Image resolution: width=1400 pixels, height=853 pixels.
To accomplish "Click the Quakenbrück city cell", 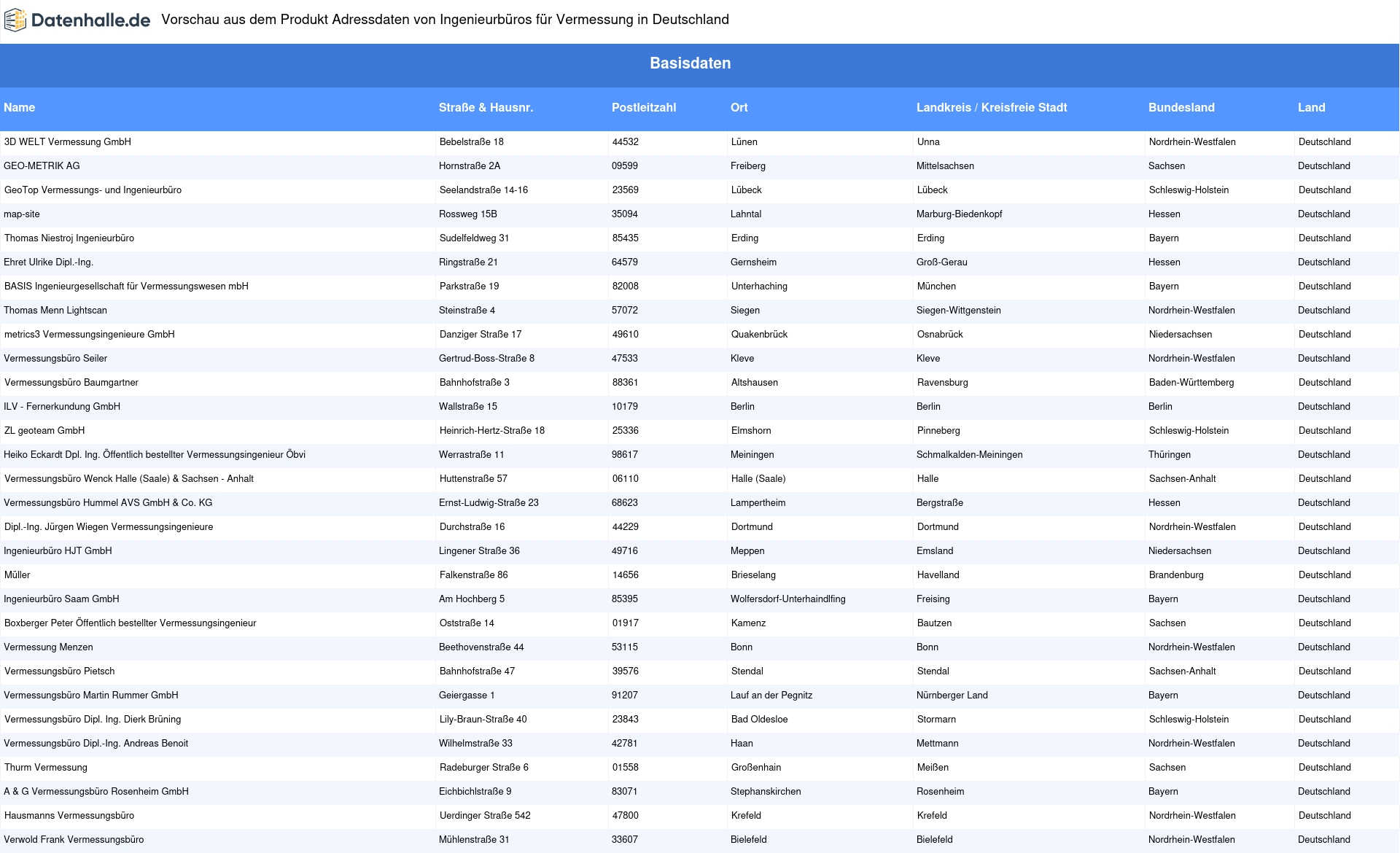I will coord(759,335).
